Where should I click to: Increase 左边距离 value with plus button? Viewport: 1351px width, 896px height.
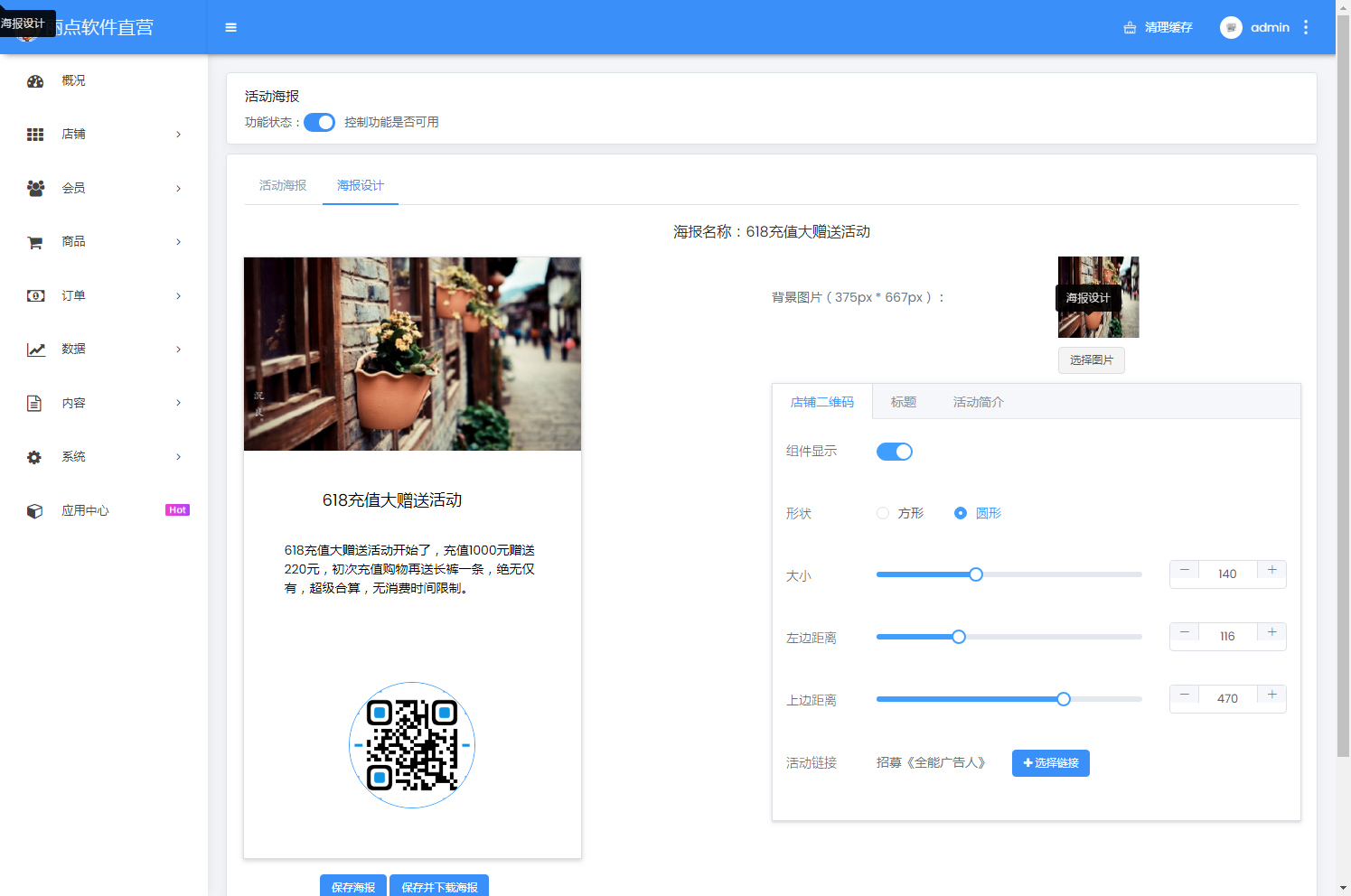pos(1271,632)
